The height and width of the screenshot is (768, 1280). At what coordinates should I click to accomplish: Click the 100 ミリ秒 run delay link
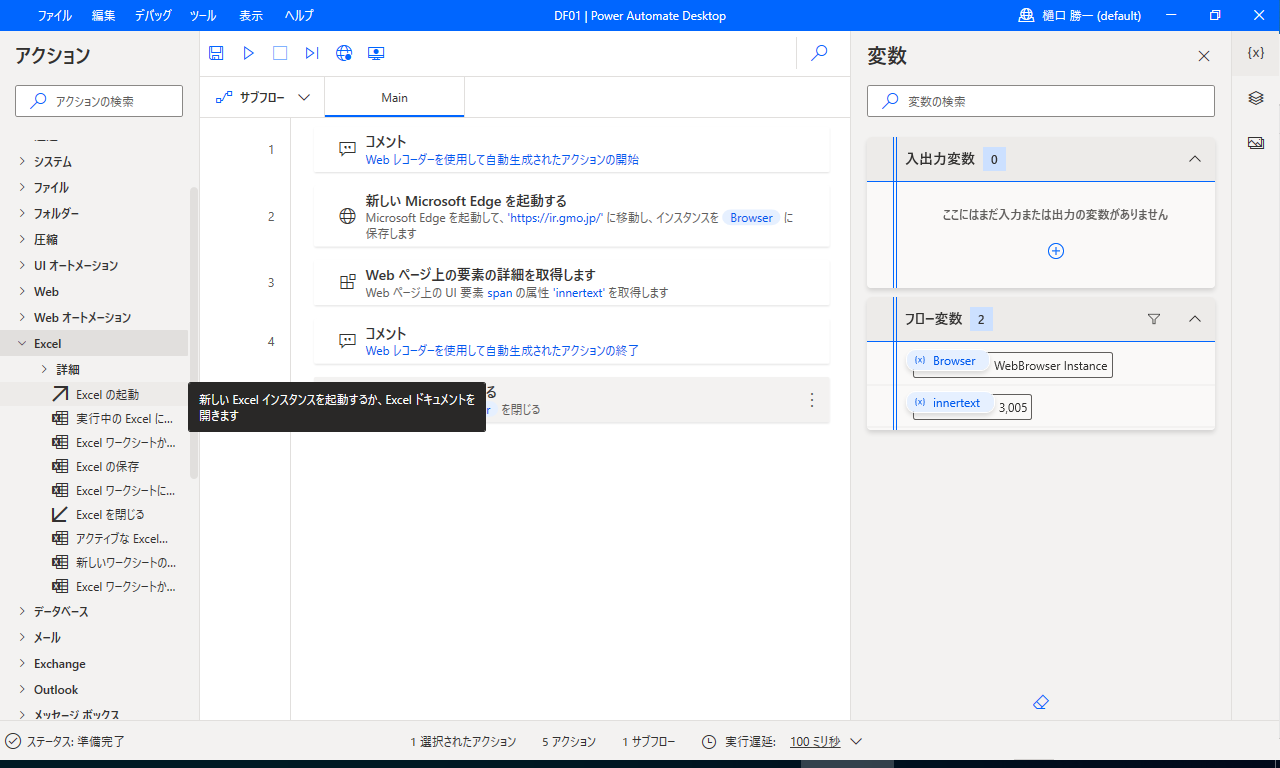click(815, 742)
